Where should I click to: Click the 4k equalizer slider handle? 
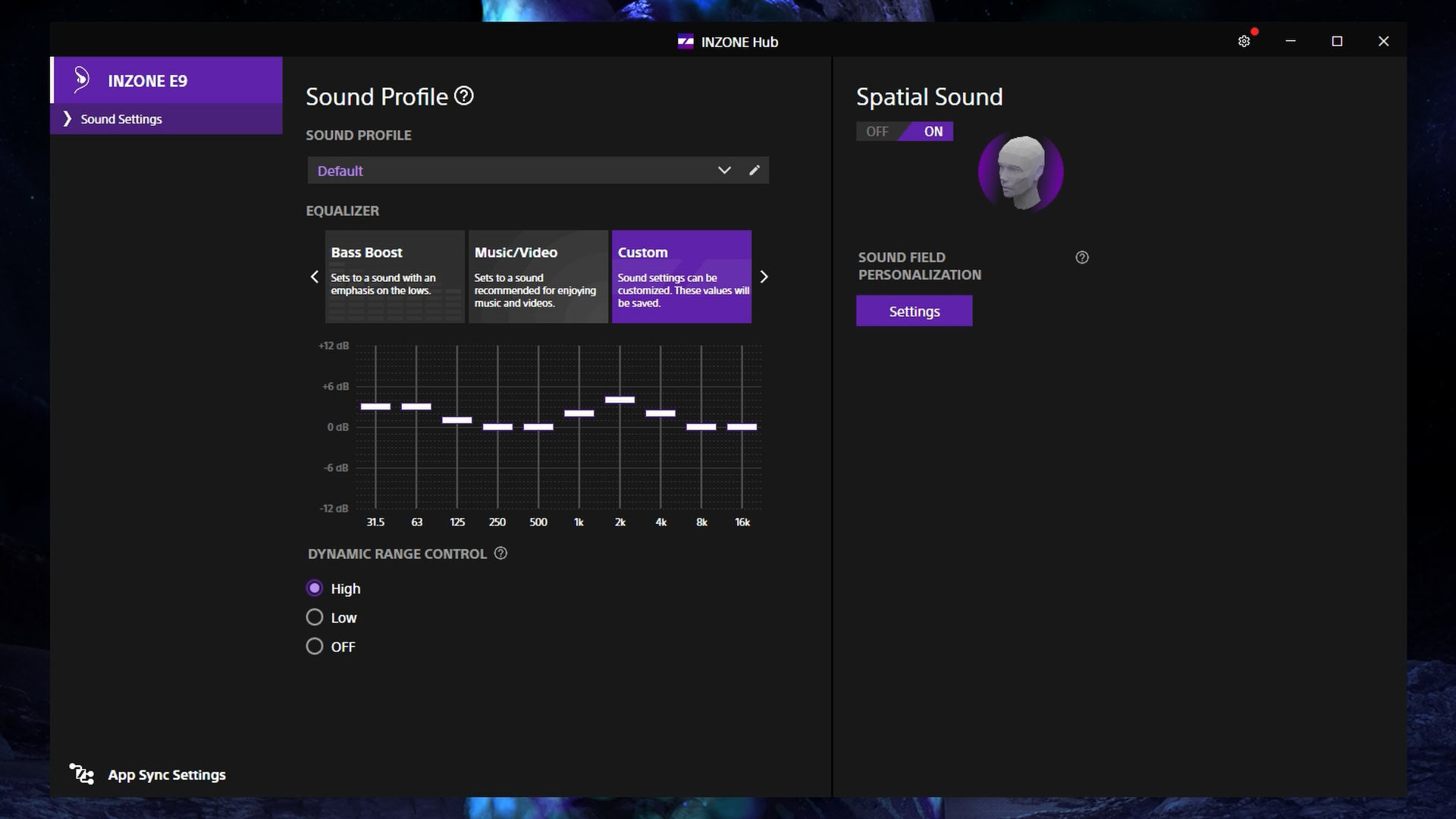(x=661, y=413)
